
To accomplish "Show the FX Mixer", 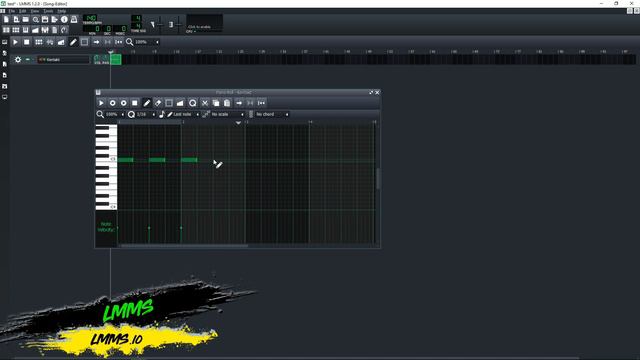I will click(45, 30).
